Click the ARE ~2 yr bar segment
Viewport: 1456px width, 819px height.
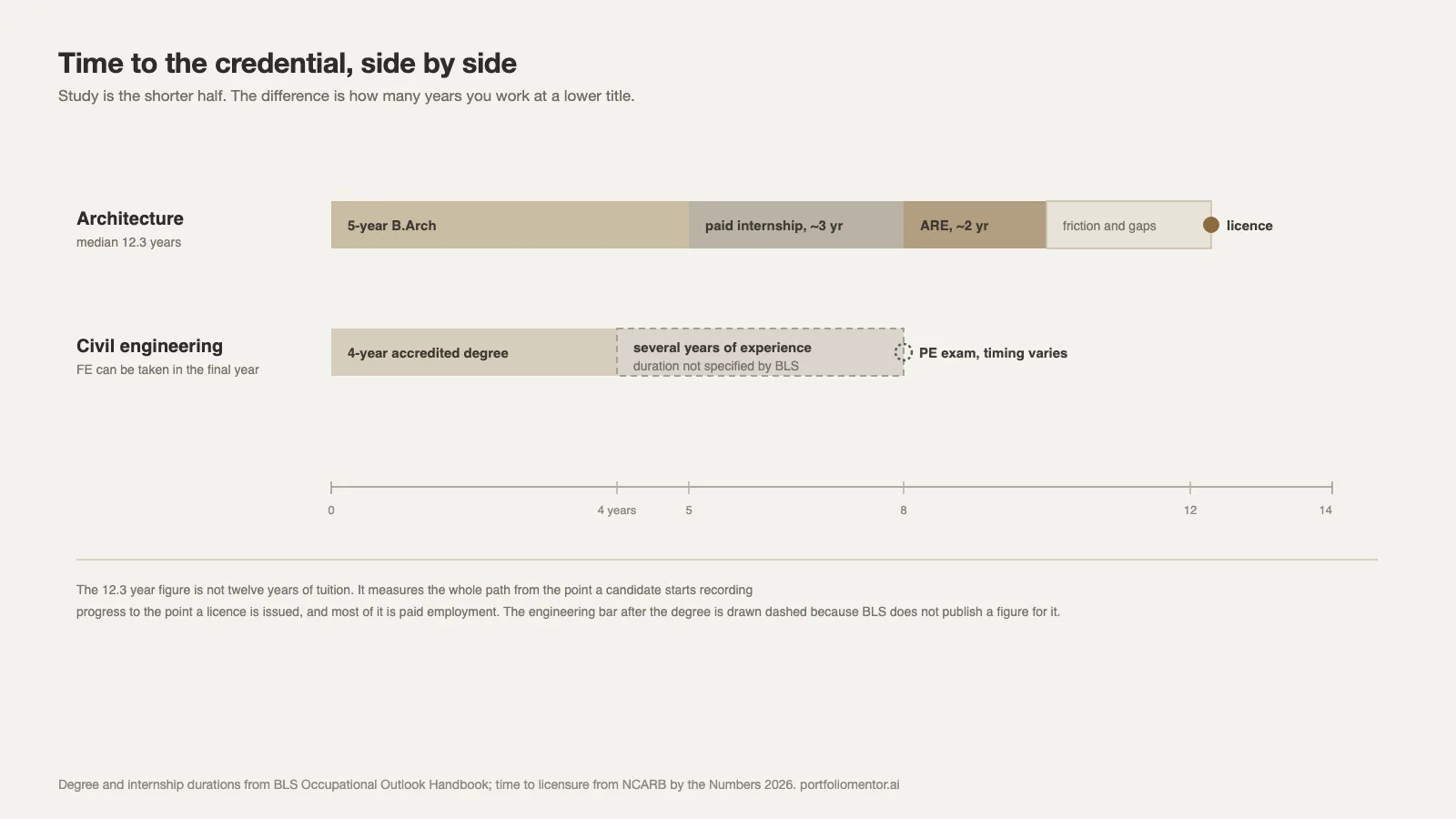(975, 225)
